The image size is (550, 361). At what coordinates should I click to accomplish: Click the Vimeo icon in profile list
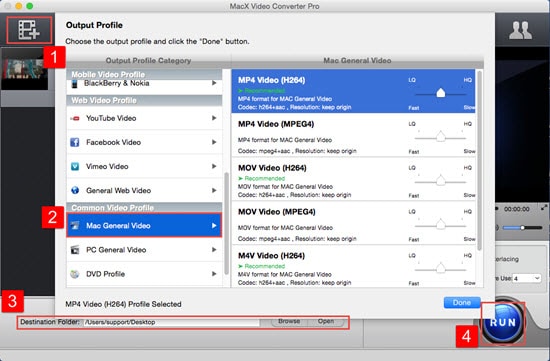click(x=75, y=166)
